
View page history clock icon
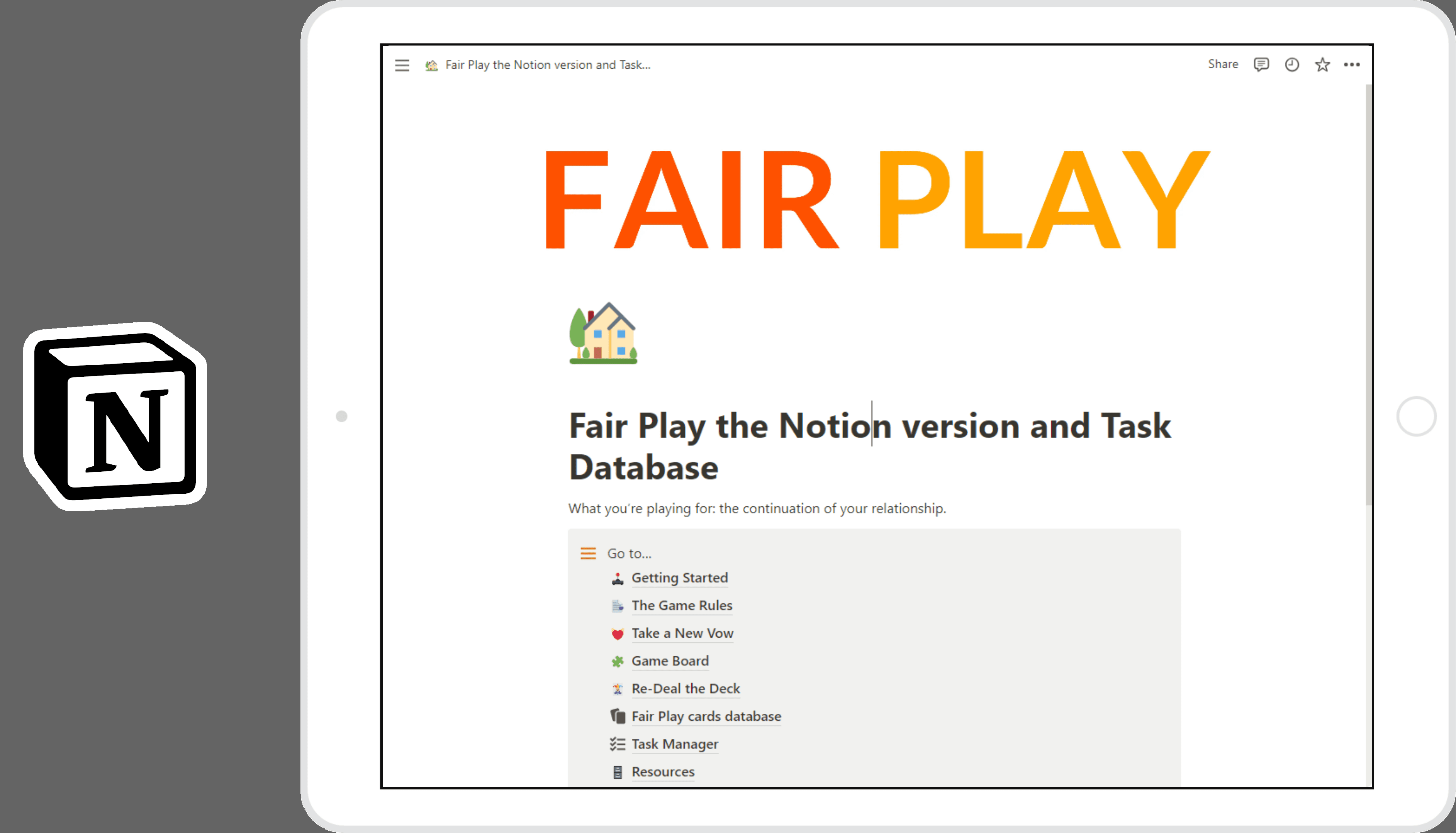[1292, 64]
